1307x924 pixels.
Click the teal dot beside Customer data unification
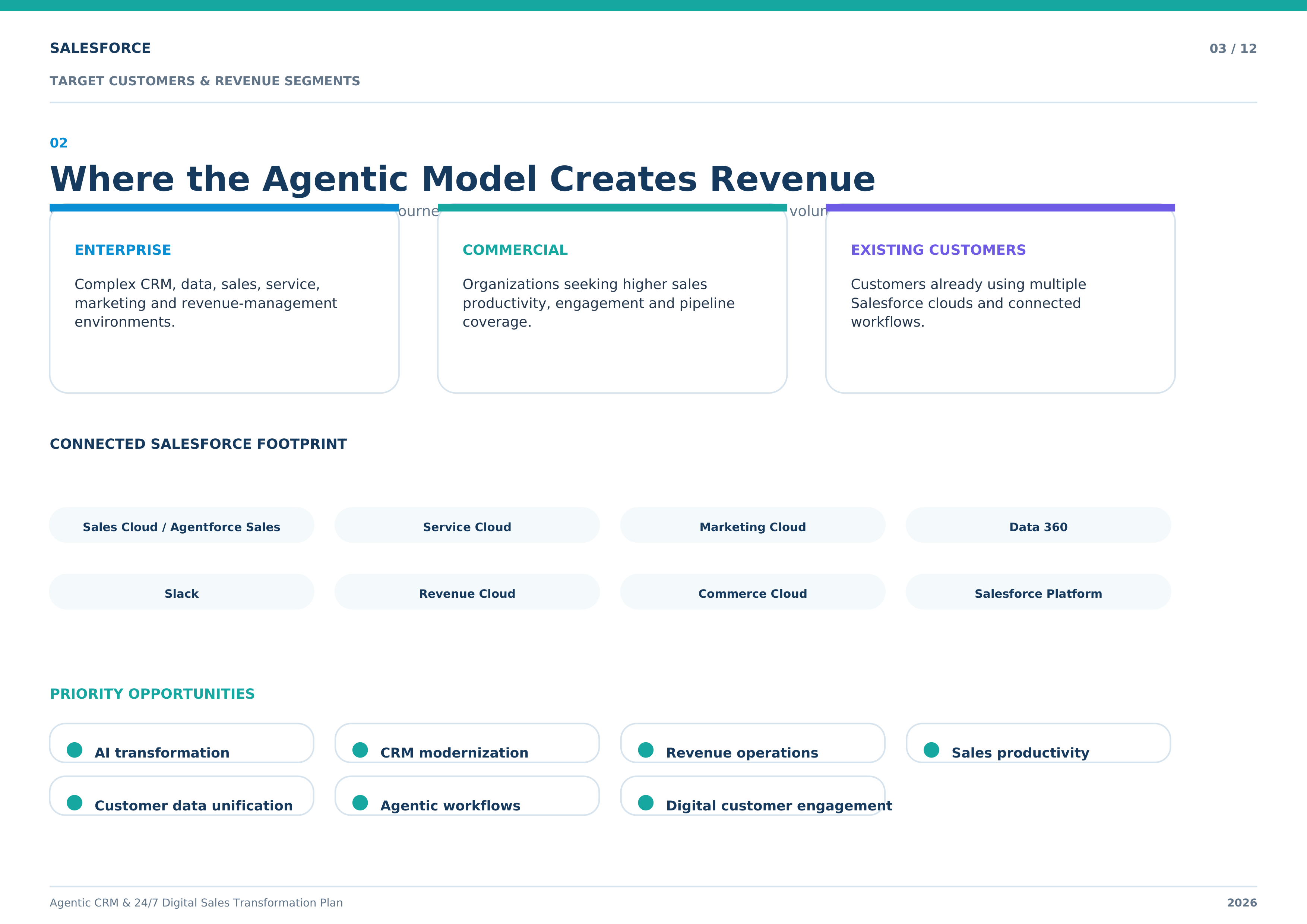pos(75,803)
